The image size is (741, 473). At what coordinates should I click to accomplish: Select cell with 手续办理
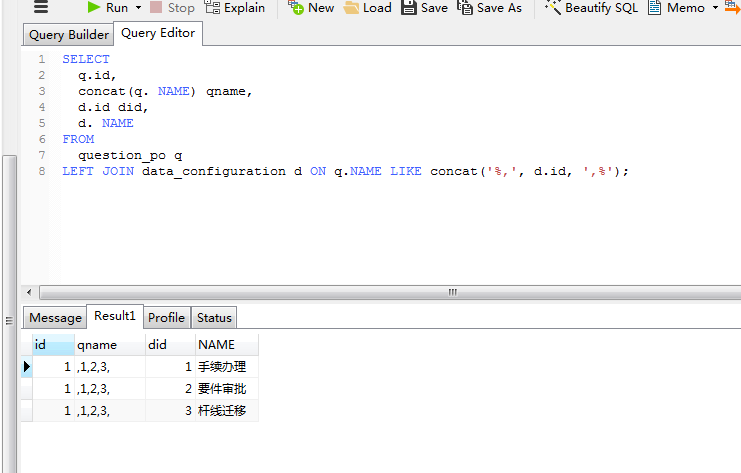(227, 367)
